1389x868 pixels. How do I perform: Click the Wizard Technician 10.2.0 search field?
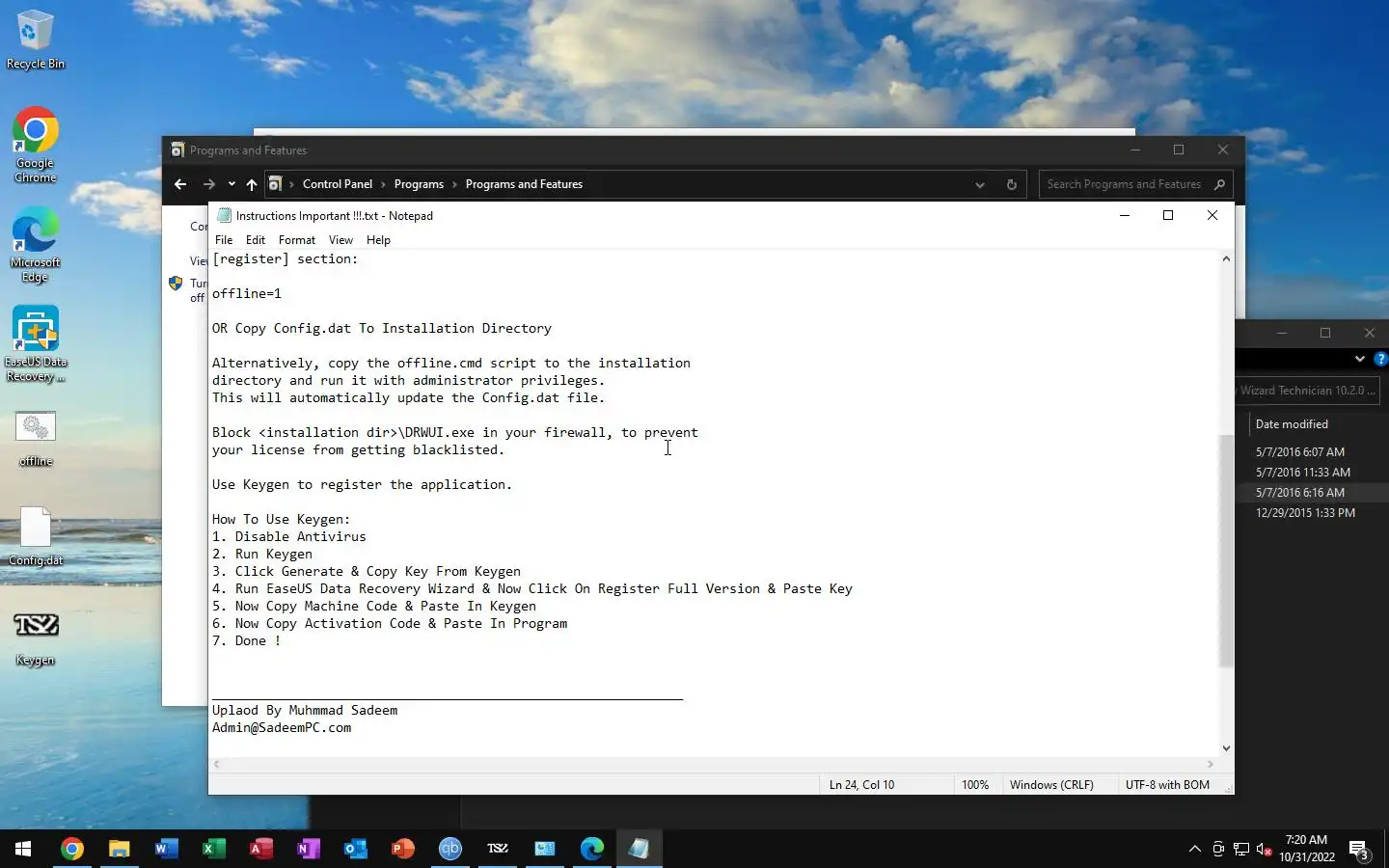click(1307, 391)
